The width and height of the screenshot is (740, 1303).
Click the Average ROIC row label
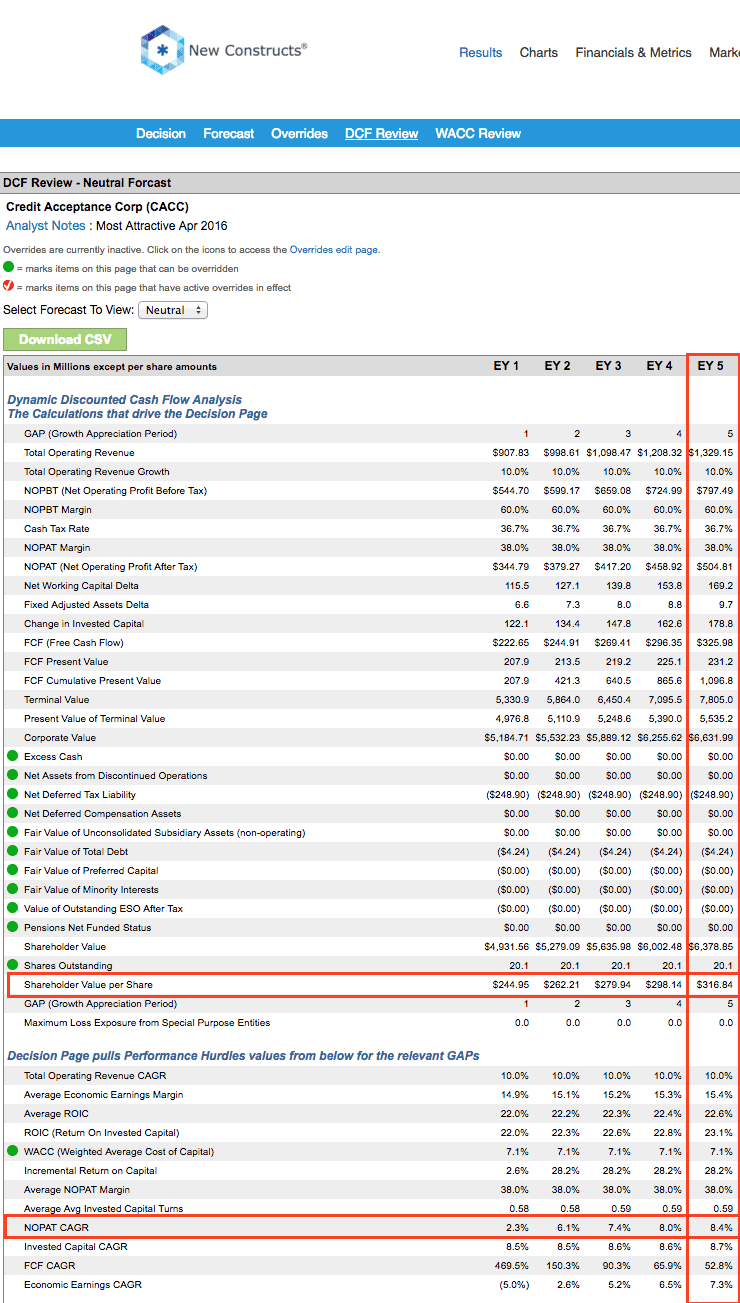[56, 1113]
